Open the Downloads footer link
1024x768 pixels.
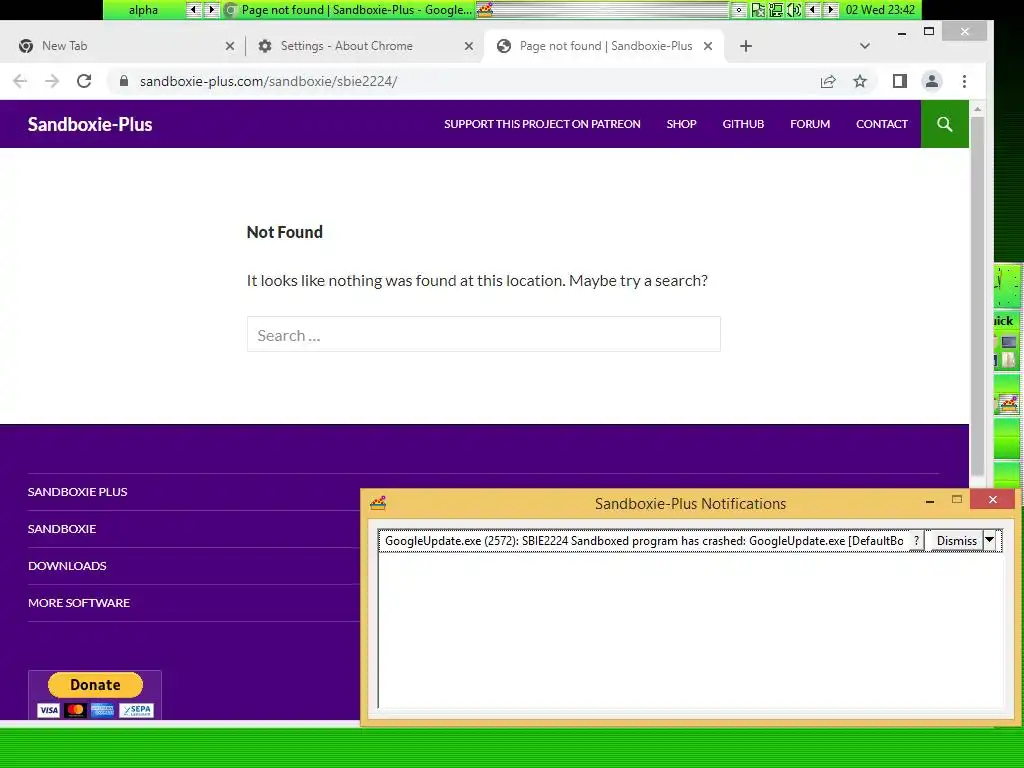pos(67,566)
